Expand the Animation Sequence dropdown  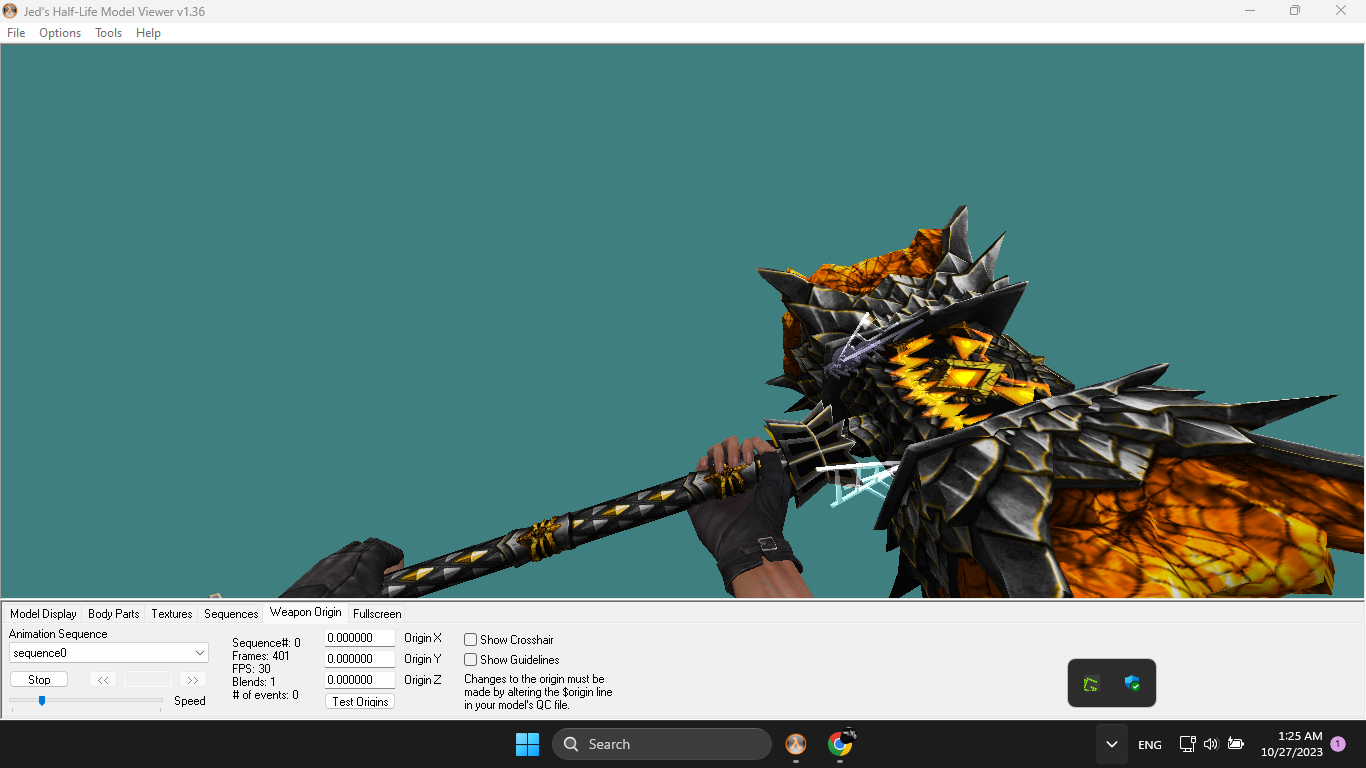coord(200,653)
